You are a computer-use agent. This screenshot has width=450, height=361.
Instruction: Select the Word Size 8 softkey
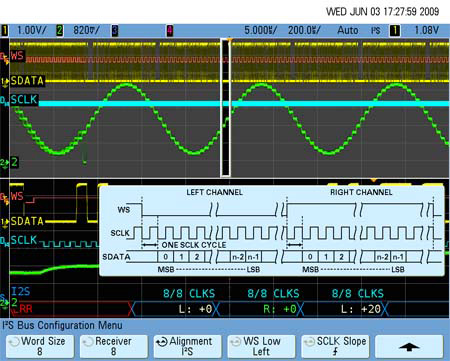[x=40, y=346]
